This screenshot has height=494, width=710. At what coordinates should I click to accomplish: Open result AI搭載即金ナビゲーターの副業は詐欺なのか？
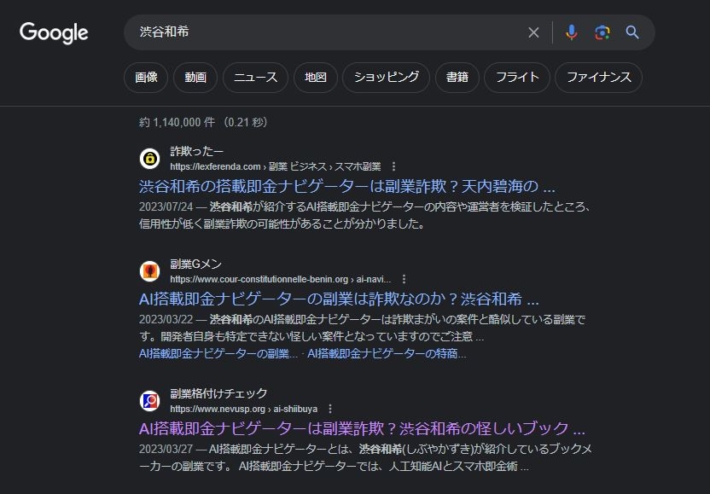click(x=339, y=299)
